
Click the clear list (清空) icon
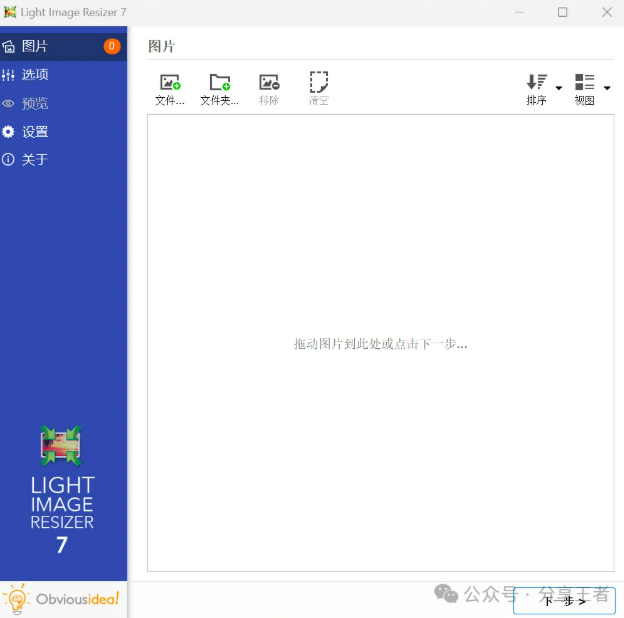318,82
